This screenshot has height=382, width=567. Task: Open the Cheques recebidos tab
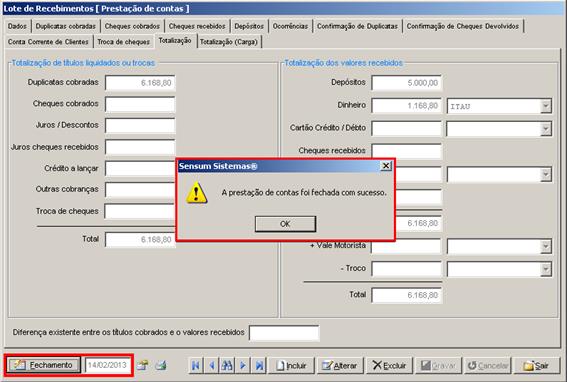197,26
